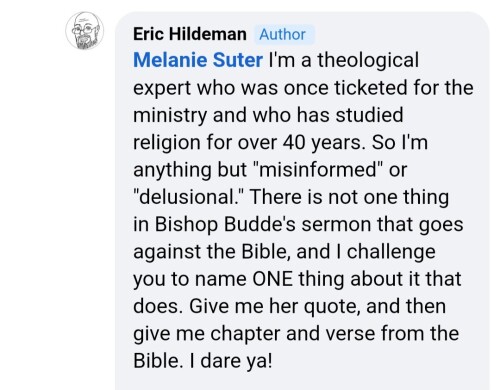The height and width of the screenshot is (390, 500).
Task: Click empty space below the comment text
Action: [x=302, y=380]
